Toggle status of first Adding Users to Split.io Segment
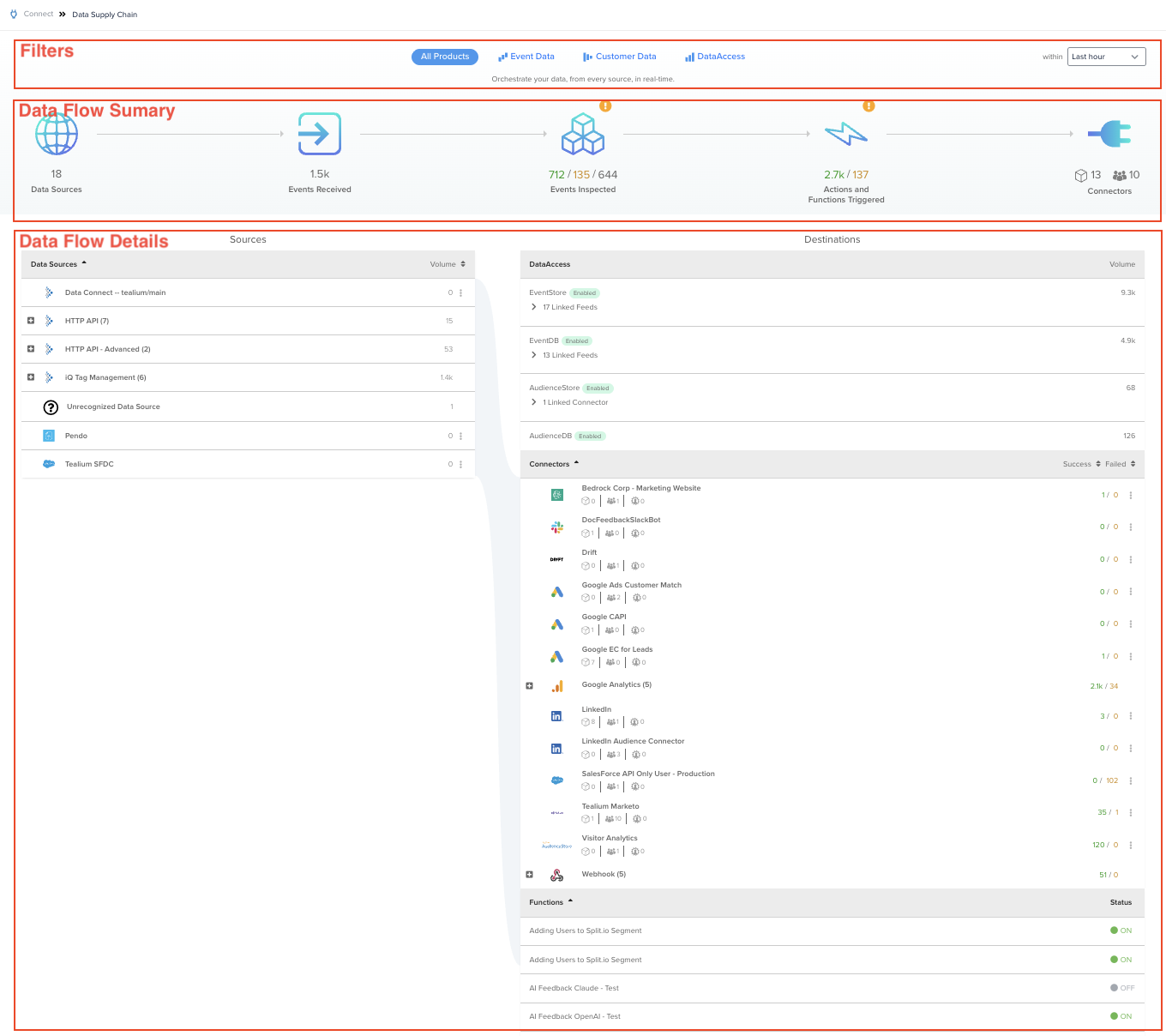Viewport: 1166px width, 1036px height. 1121,931
